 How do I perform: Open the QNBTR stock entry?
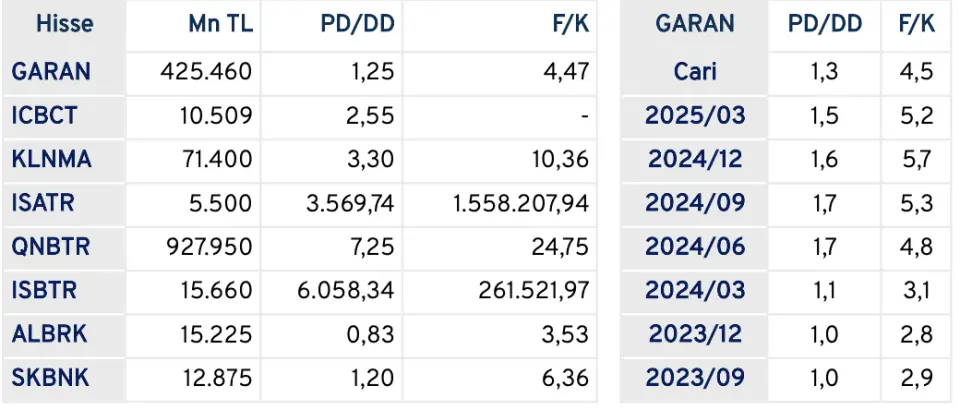(51, 247)
